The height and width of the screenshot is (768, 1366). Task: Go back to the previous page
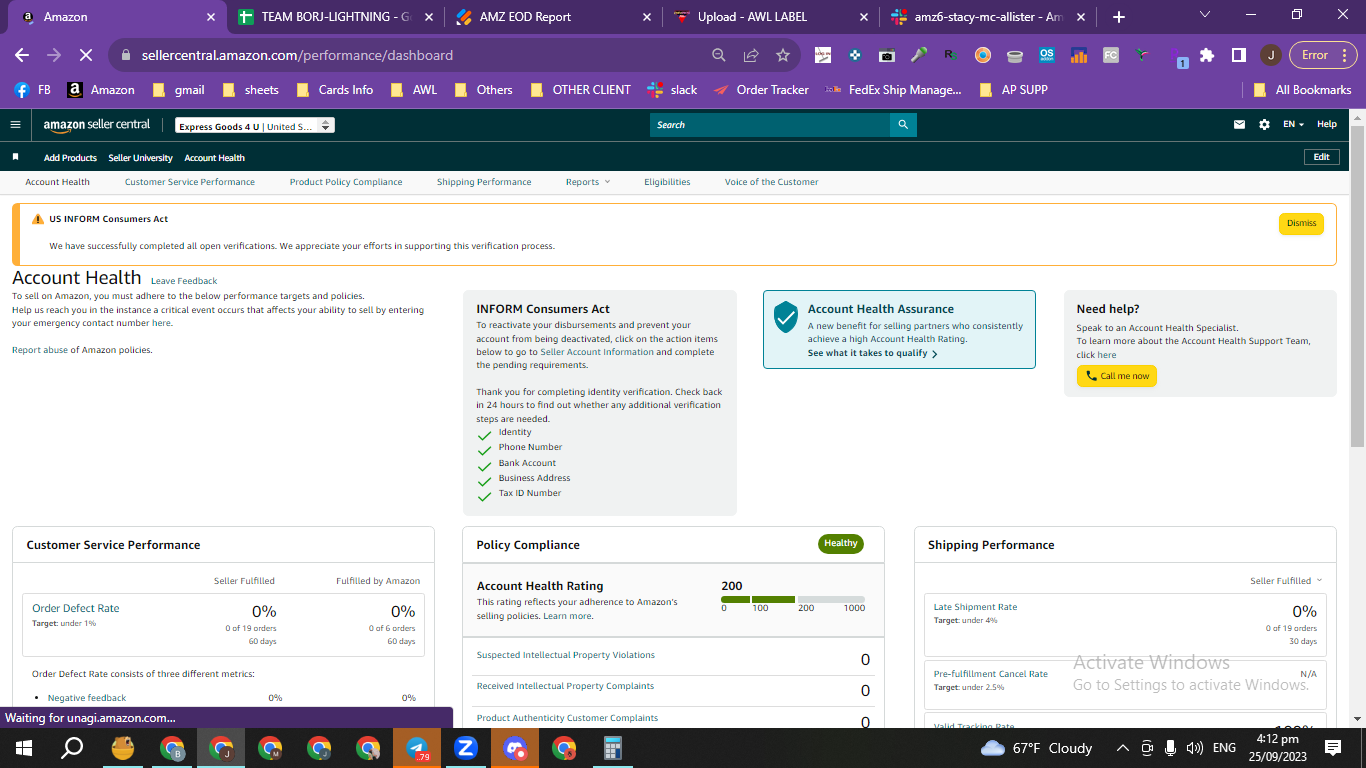[x=22, y=55]
